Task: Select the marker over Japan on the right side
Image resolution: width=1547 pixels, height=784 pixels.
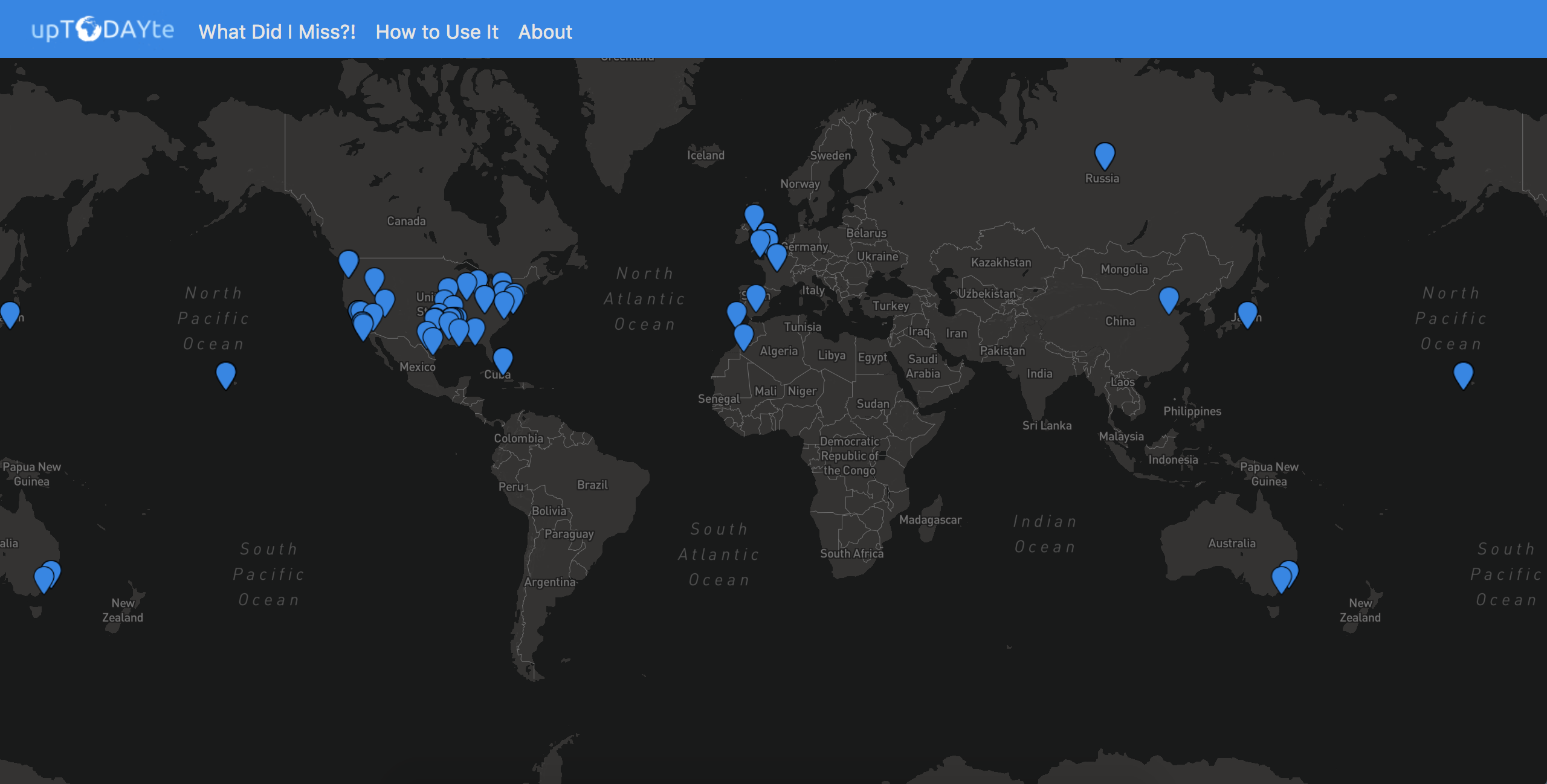Action: 1247,313
